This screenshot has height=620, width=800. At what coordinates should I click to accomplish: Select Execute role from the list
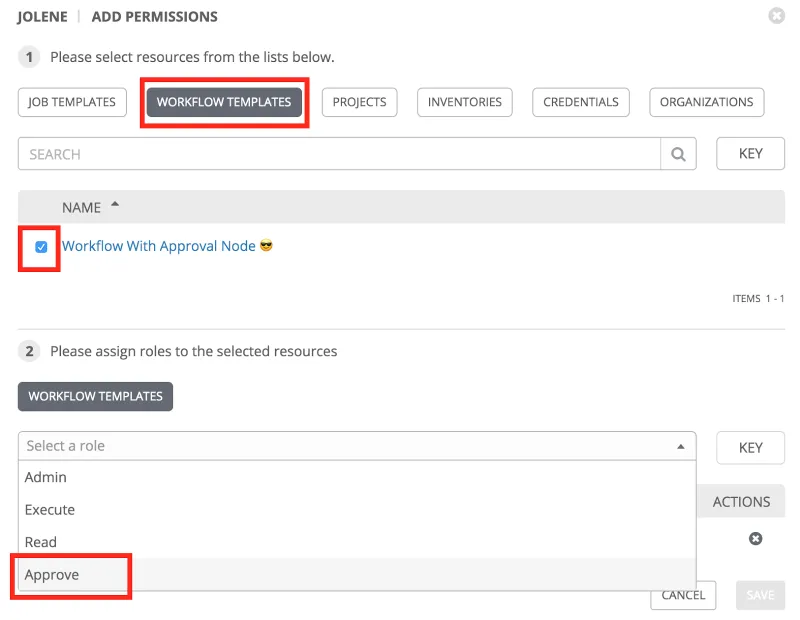50,510
